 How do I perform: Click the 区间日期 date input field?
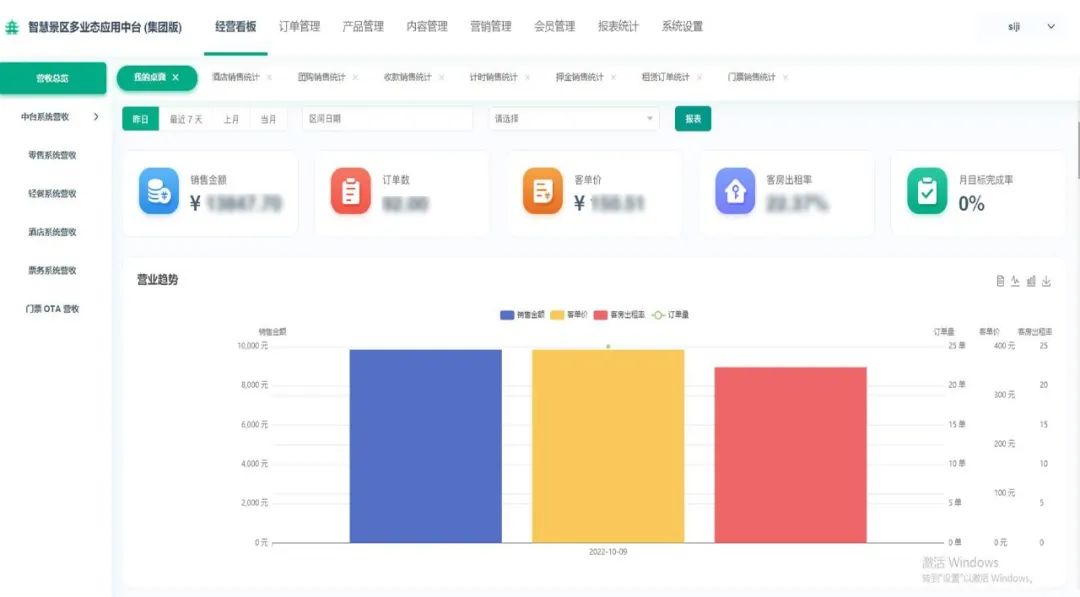388,119
